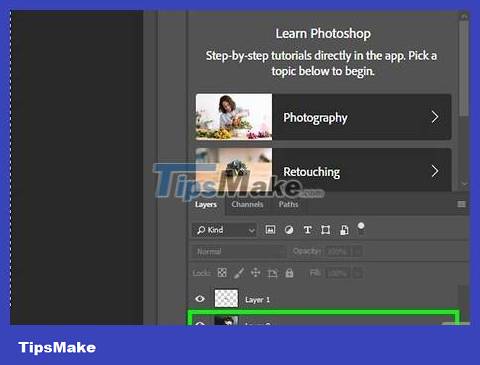The width and height of the screenshot is (480, 365).
Task: Filter for shape layers icon
Action: (325, 230)
